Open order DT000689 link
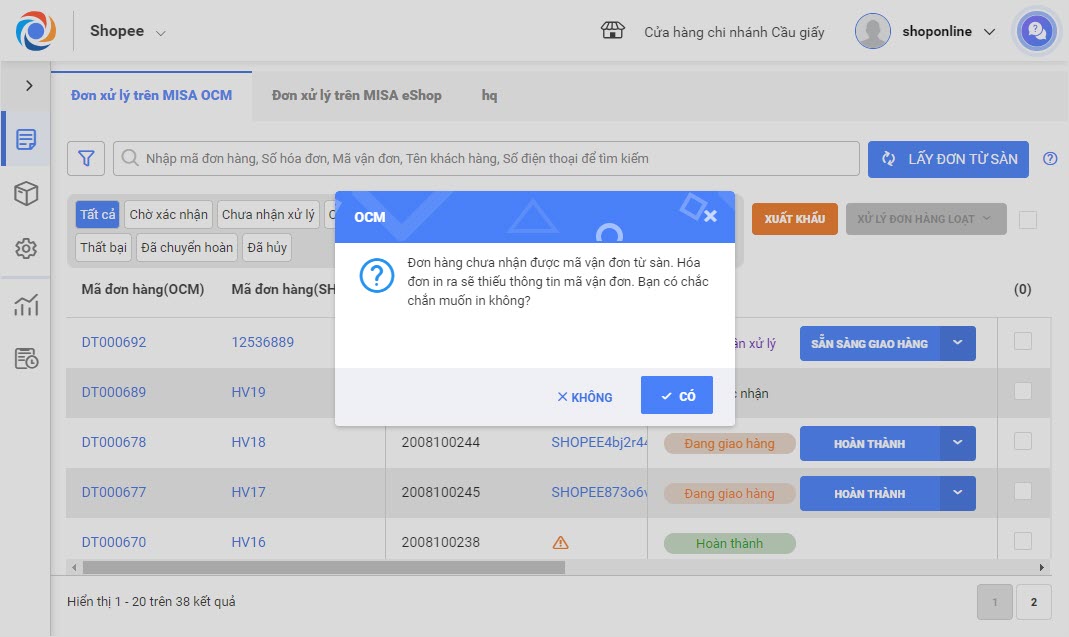1069x637 pixels. 114,392
